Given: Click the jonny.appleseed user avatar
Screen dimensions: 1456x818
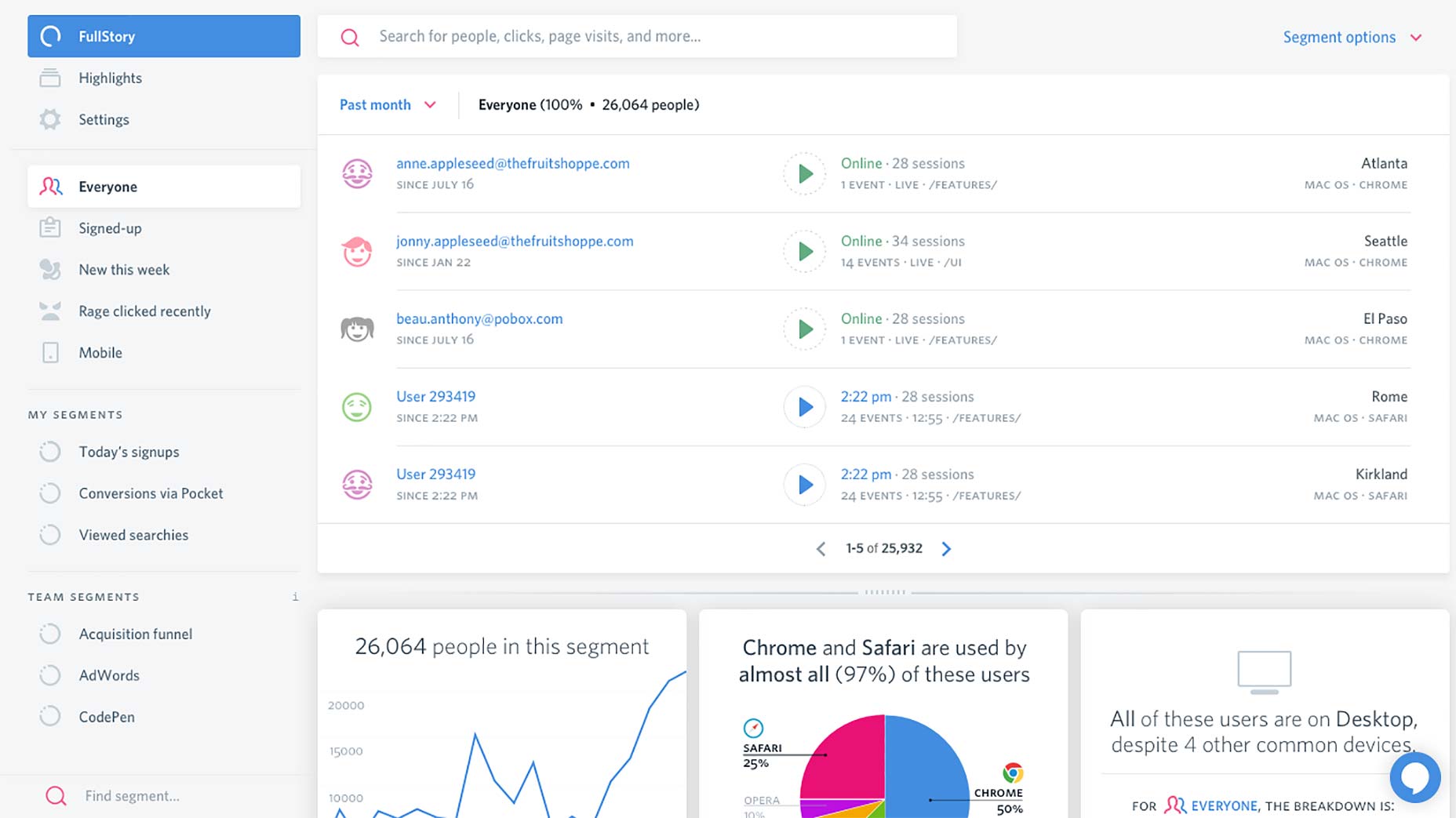Looking at the screenshot, I should pos(357,251).
